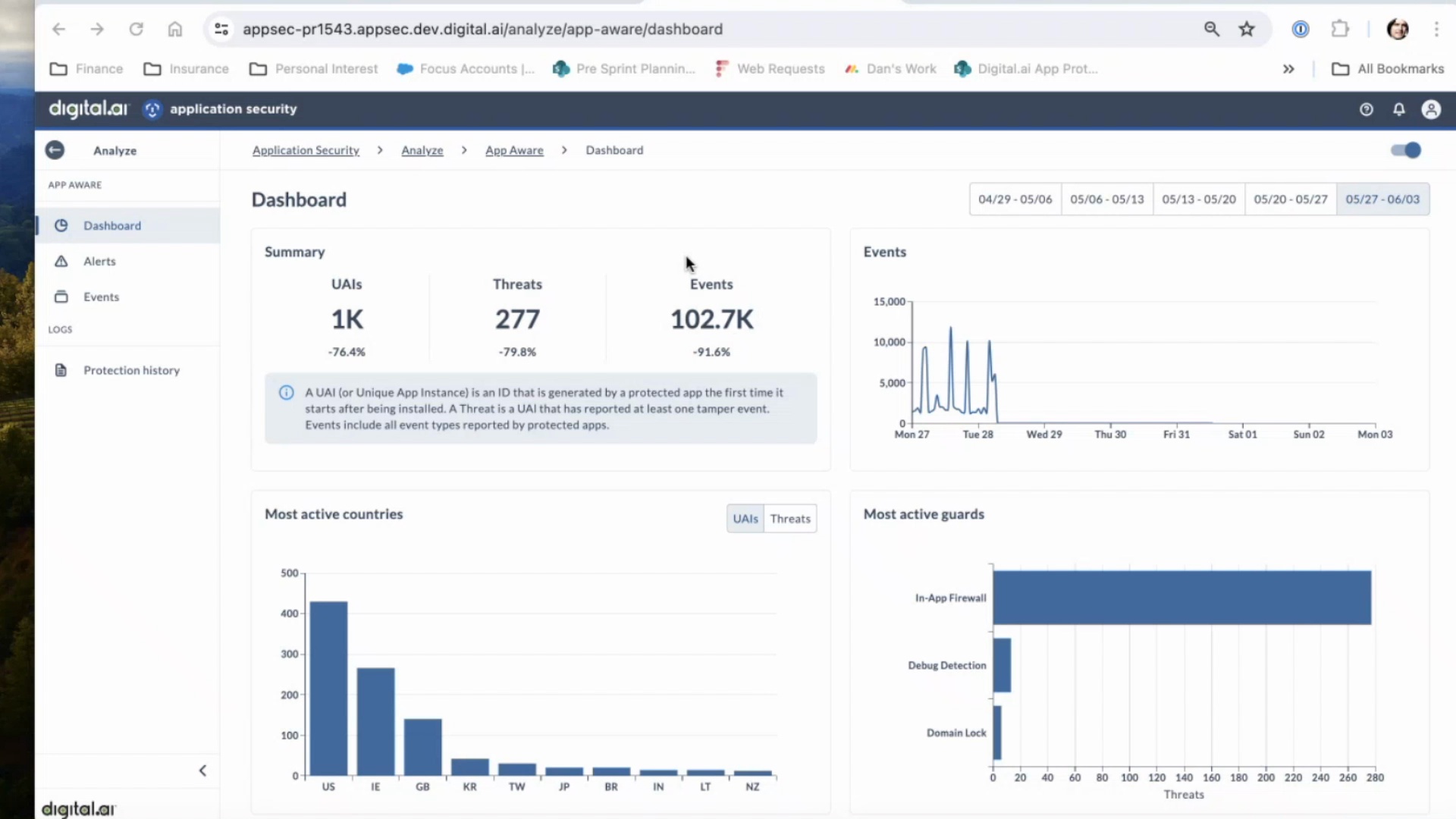Screen dimensions: 1456x819
Task: Open the All Bookmarks folder
Action: [1388, 69]
